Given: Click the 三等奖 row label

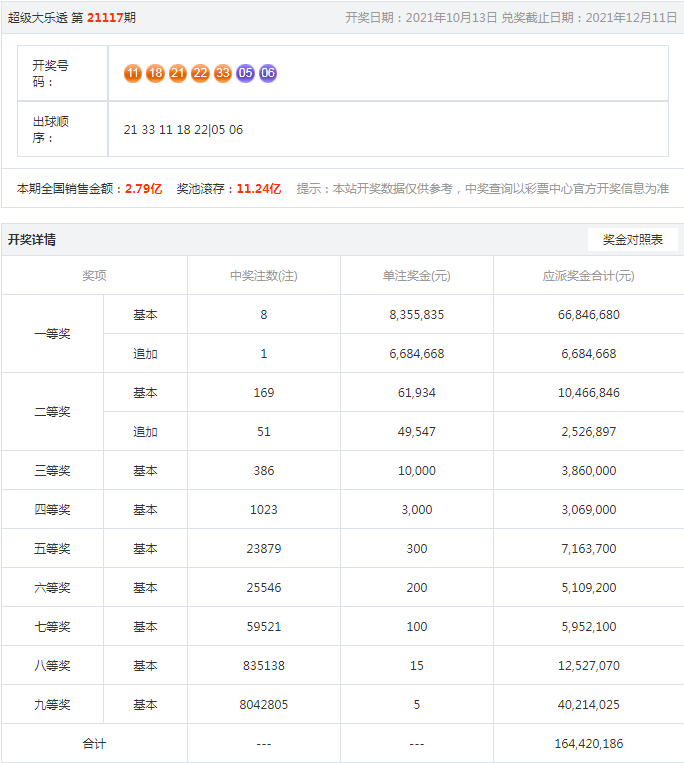Looking at the screenshot, I should (53, 471).
